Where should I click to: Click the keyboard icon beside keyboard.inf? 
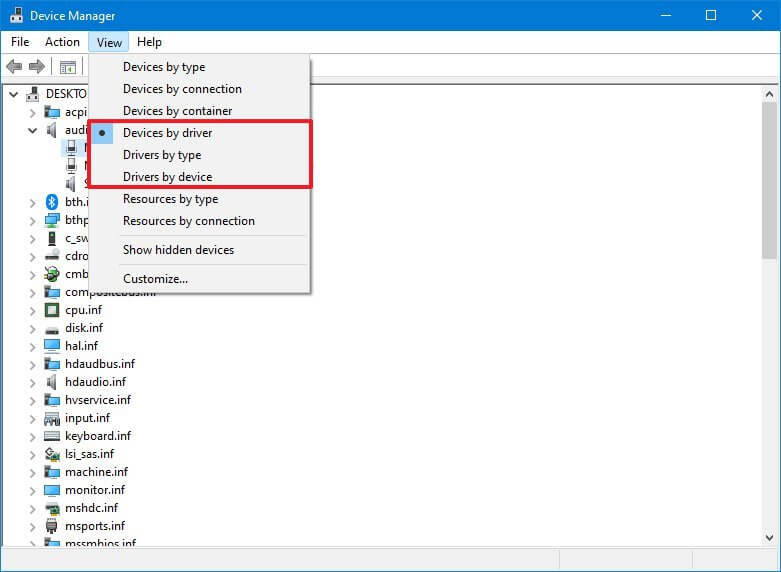[x=52, y=436]
